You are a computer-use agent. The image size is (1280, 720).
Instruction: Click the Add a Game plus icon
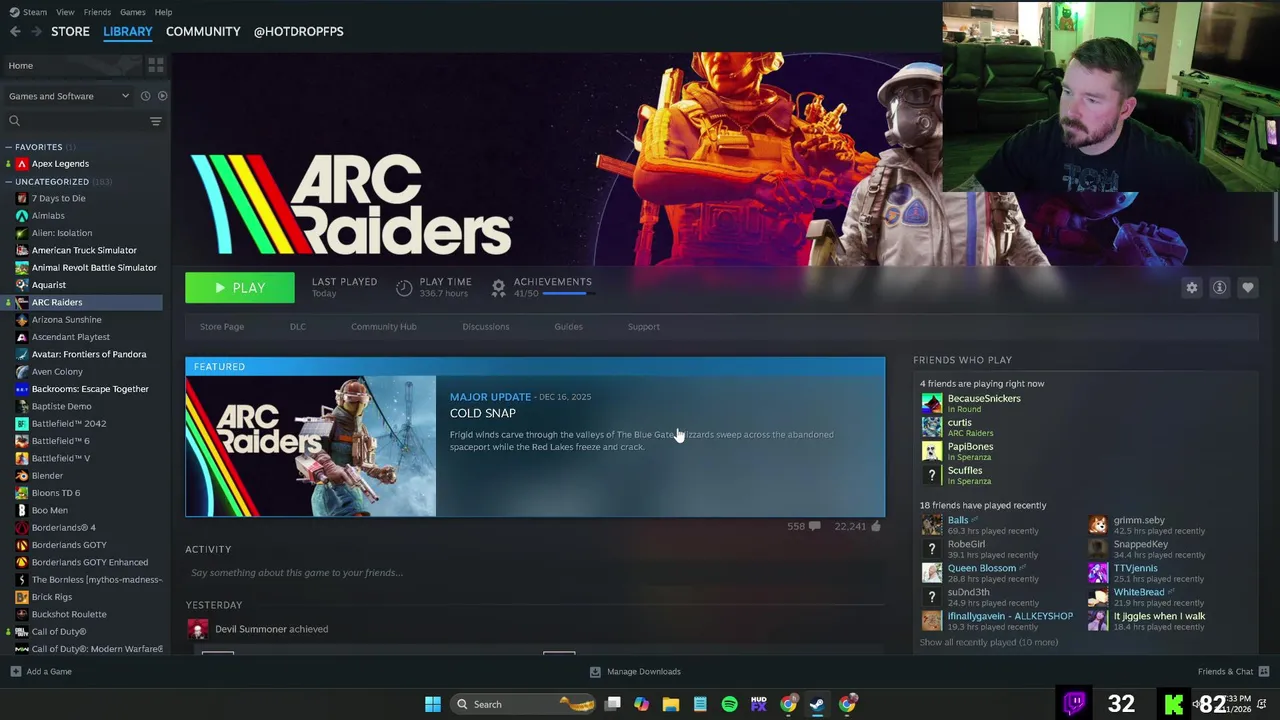[x=15, y=671]
